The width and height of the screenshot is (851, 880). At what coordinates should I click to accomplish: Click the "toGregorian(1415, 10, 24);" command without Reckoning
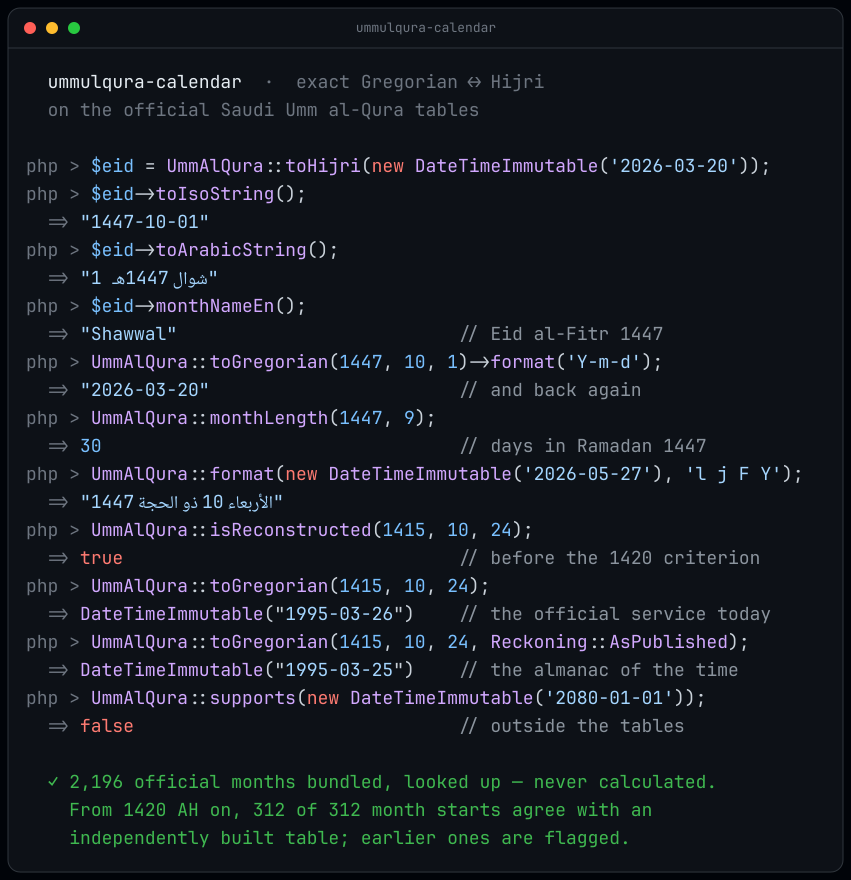tap(290, 586)
